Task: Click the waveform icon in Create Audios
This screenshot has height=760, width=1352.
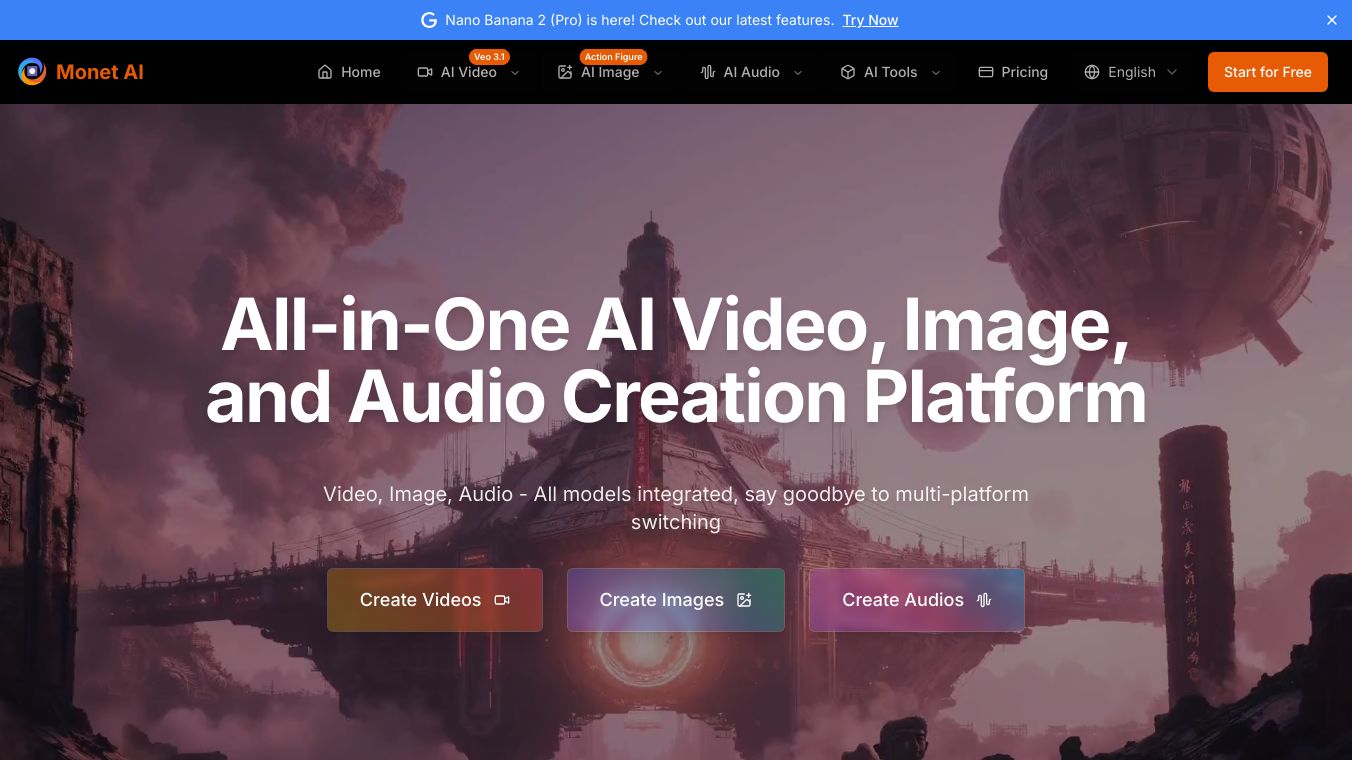Action: coord(984,600)
